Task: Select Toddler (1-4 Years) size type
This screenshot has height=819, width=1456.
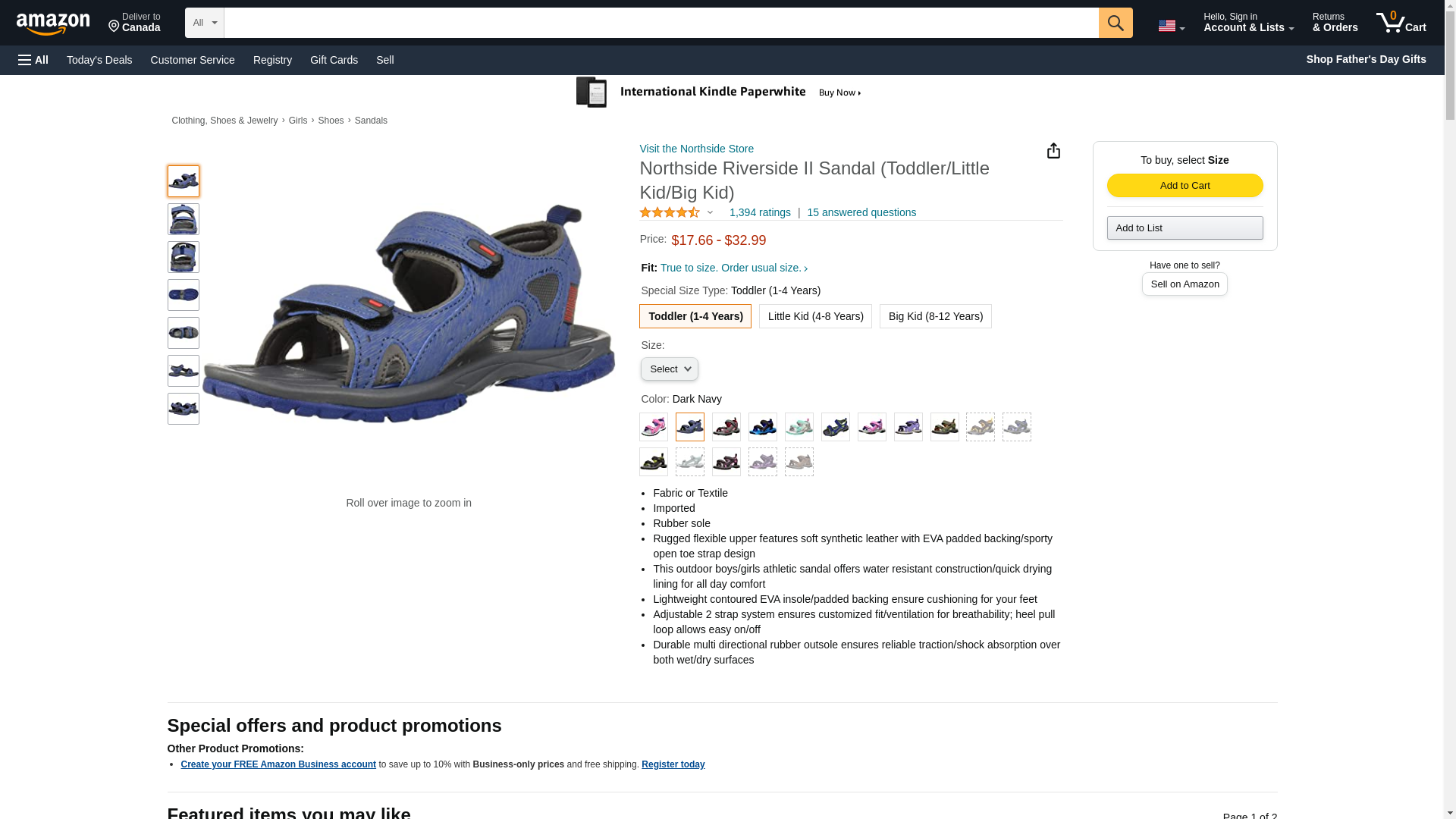Action: click(x=695, y=316)
